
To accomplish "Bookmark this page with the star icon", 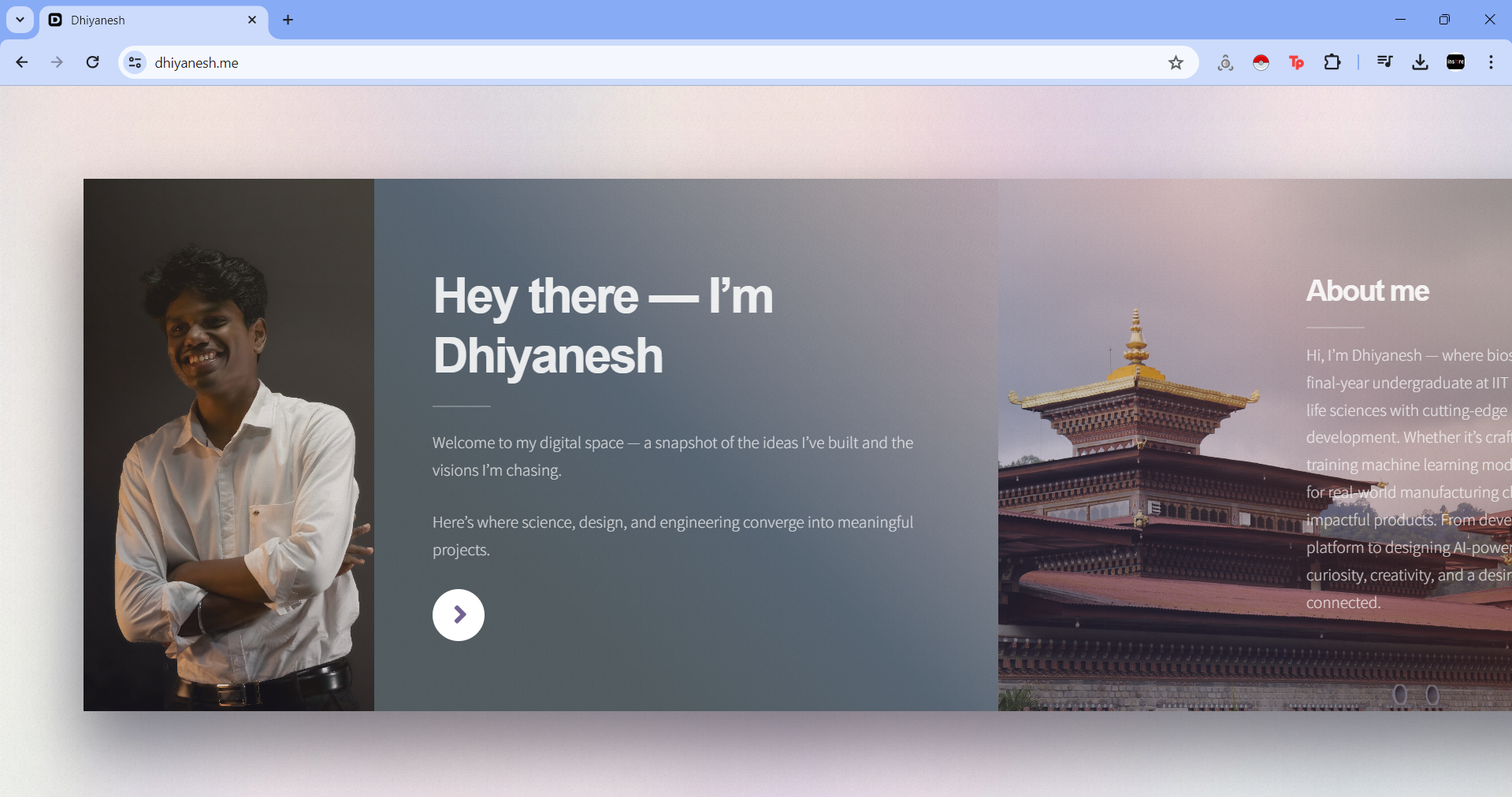I will click(1176, 62).
